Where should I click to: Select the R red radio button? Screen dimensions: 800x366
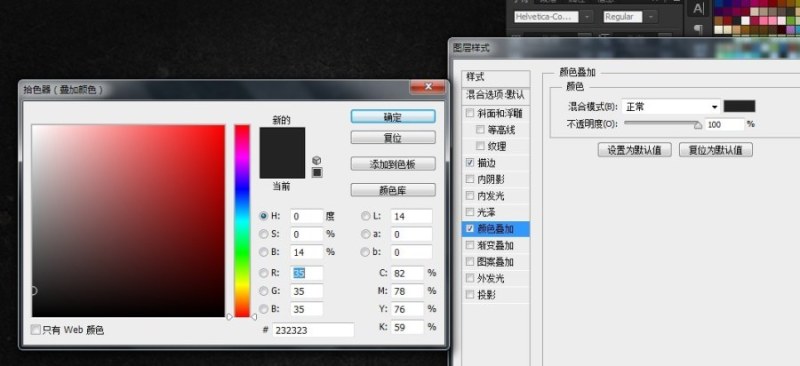(263, 273)
